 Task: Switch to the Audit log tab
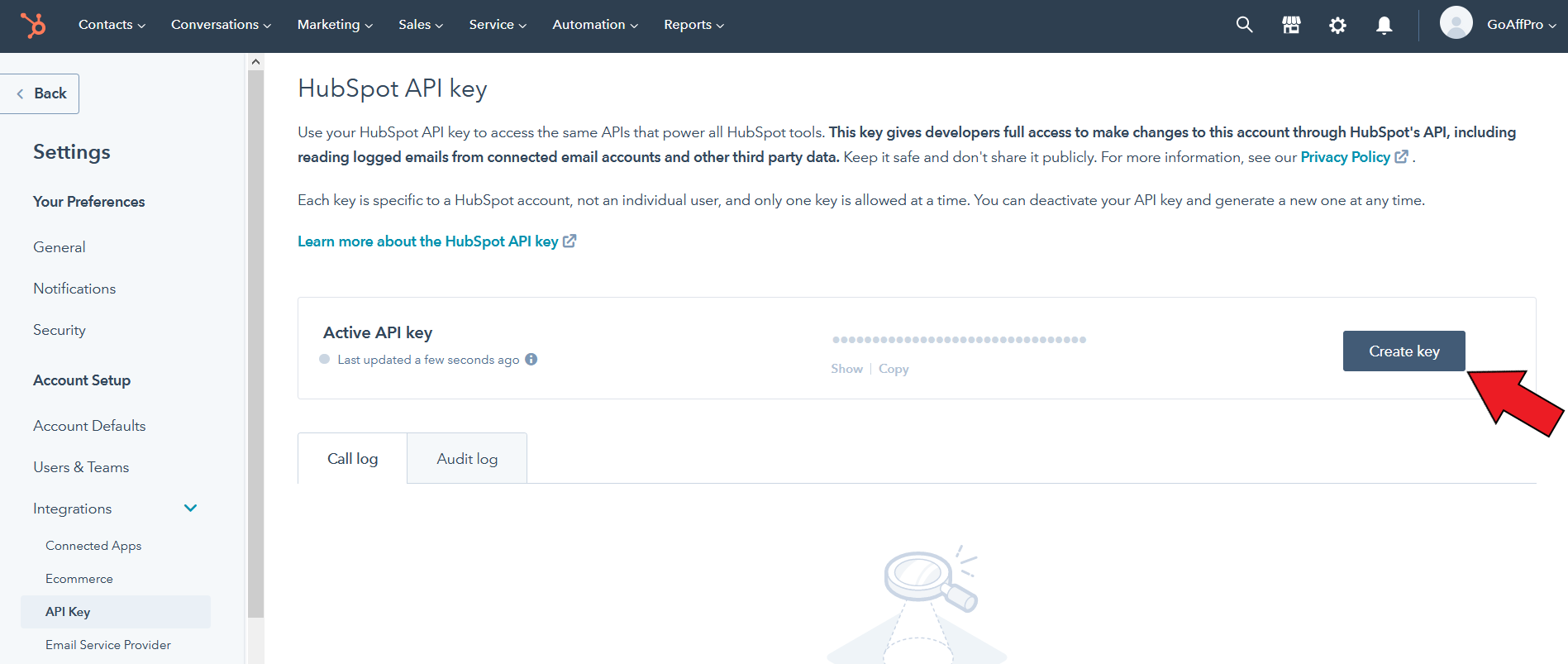[467, 458]
